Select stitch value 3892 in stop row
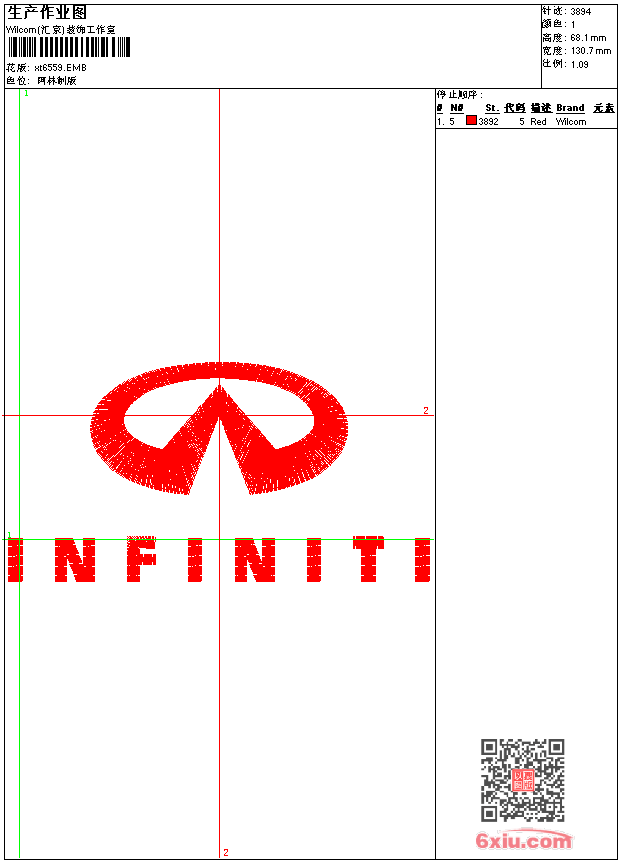This screenshot has width=620, height=860. [488, 122]
